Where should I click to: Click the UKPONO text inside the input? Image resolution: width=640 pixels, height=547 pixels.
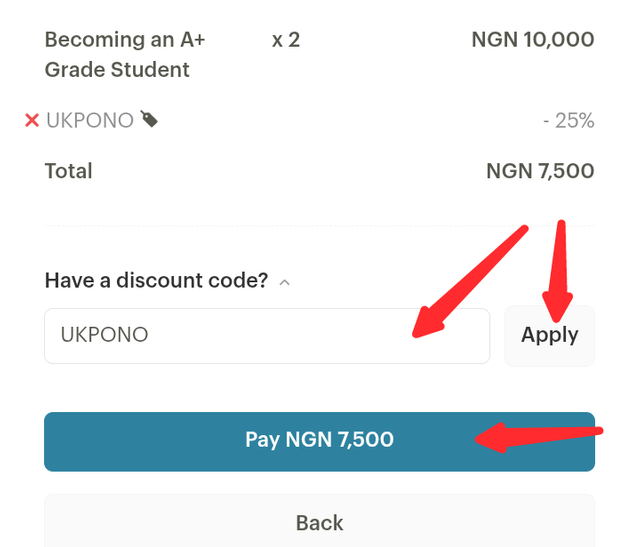tap(104, 335)
